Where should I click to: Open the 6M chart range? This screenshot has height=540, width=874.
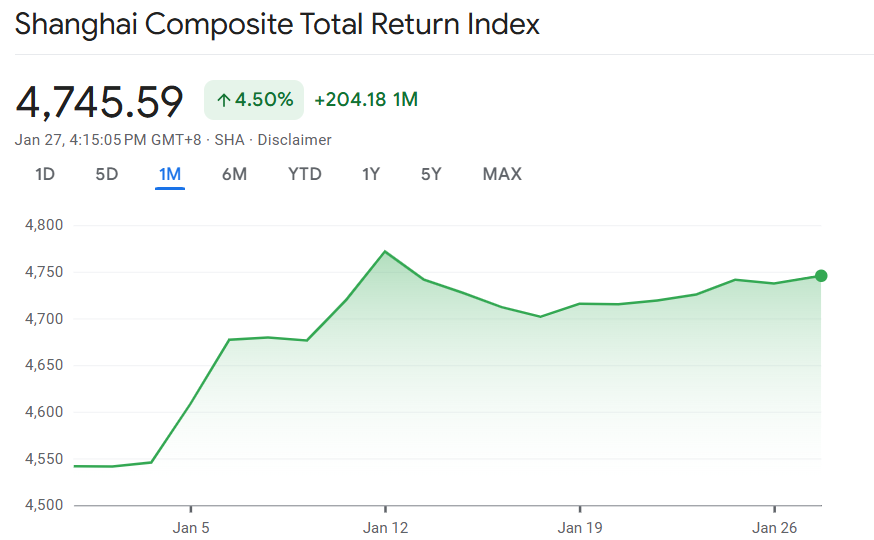click(x=234, y=174)
